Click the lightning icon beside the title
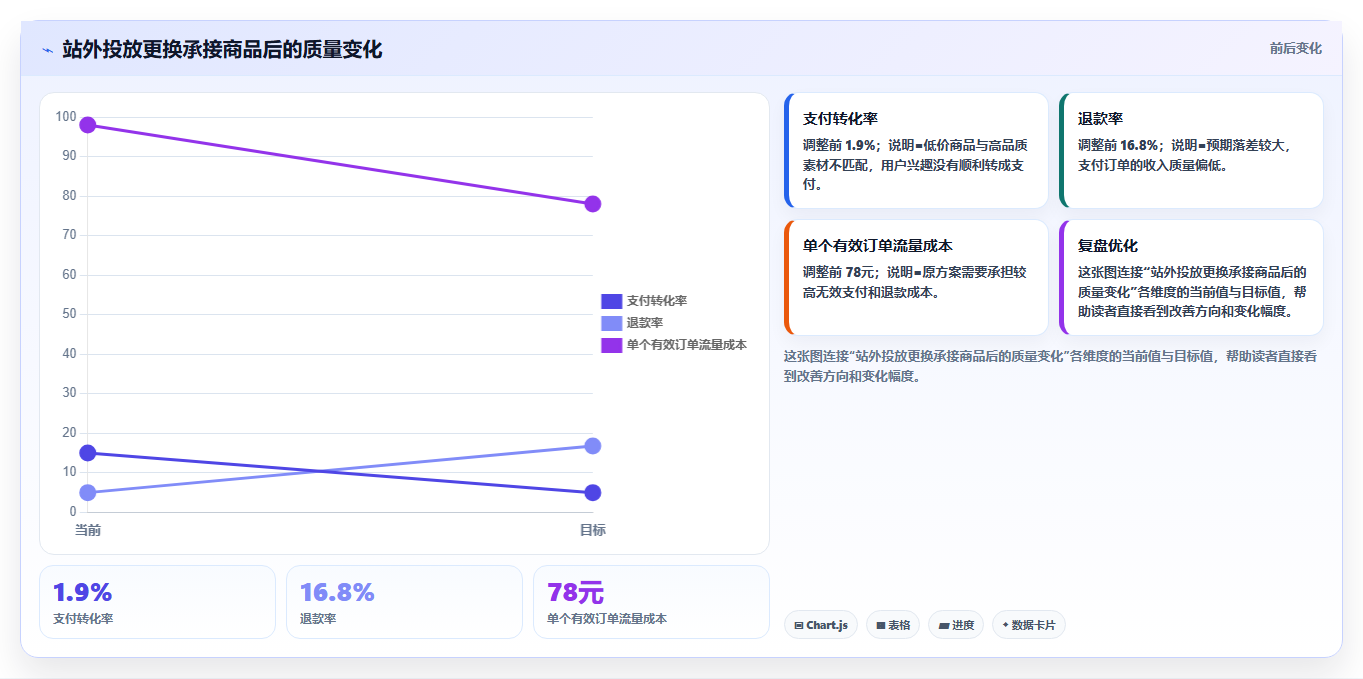Image resolution: width=1363 pixels, height=679 pixels. point(47,50)
